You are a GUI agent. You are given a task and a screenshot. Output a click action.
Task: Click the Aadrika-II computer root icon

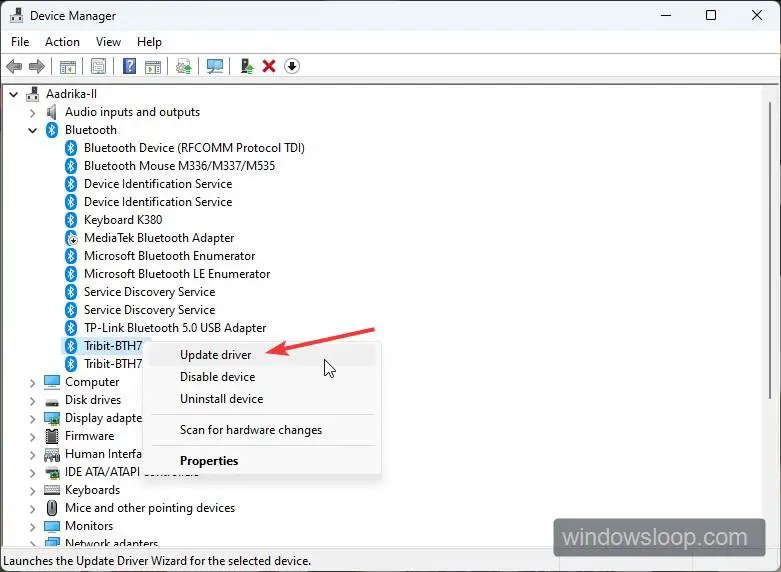pyautogui.click(x=32, y=94)
